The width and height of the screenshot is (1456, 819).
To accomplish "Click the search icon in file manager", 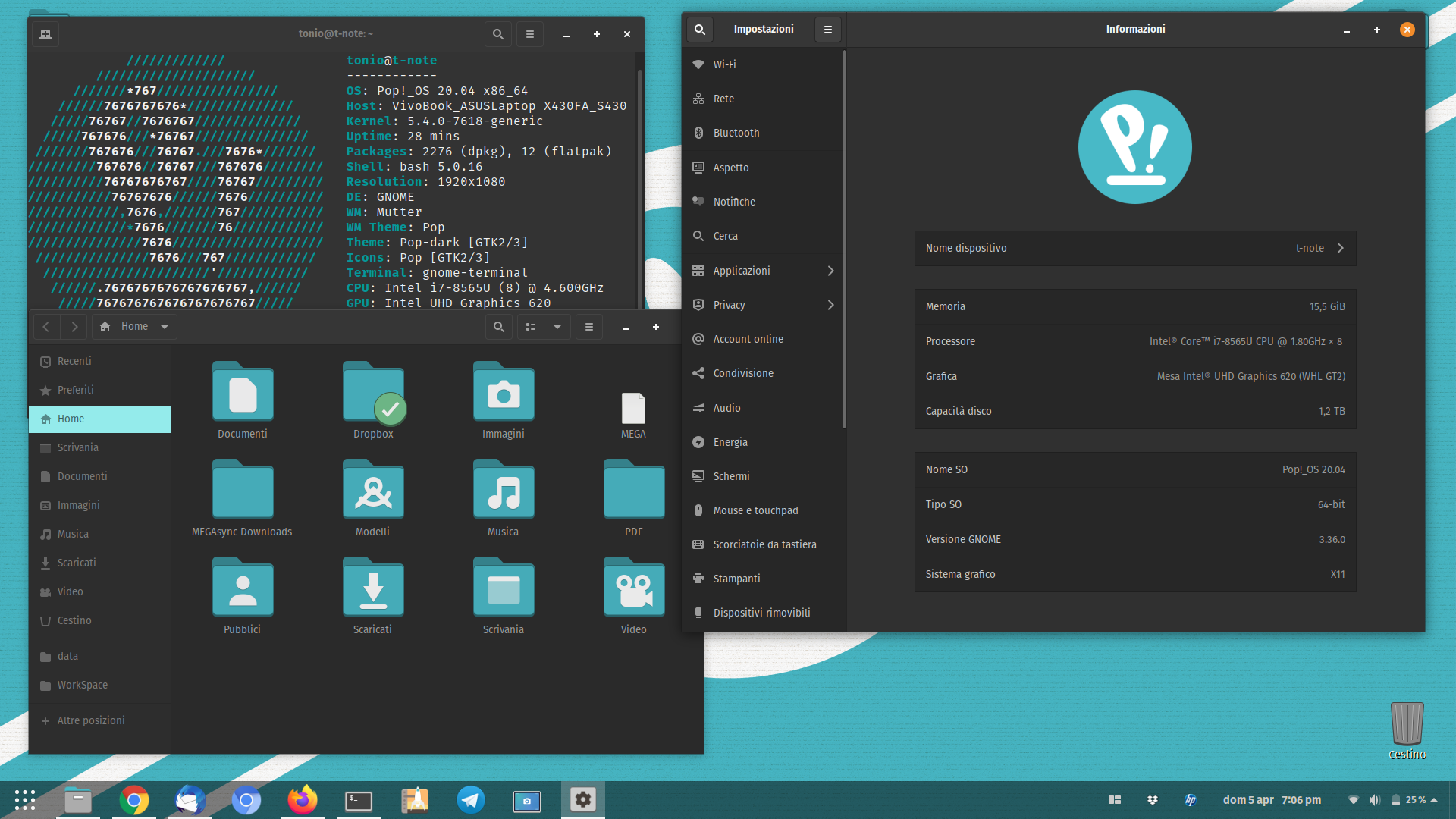I will pos(499,326).
